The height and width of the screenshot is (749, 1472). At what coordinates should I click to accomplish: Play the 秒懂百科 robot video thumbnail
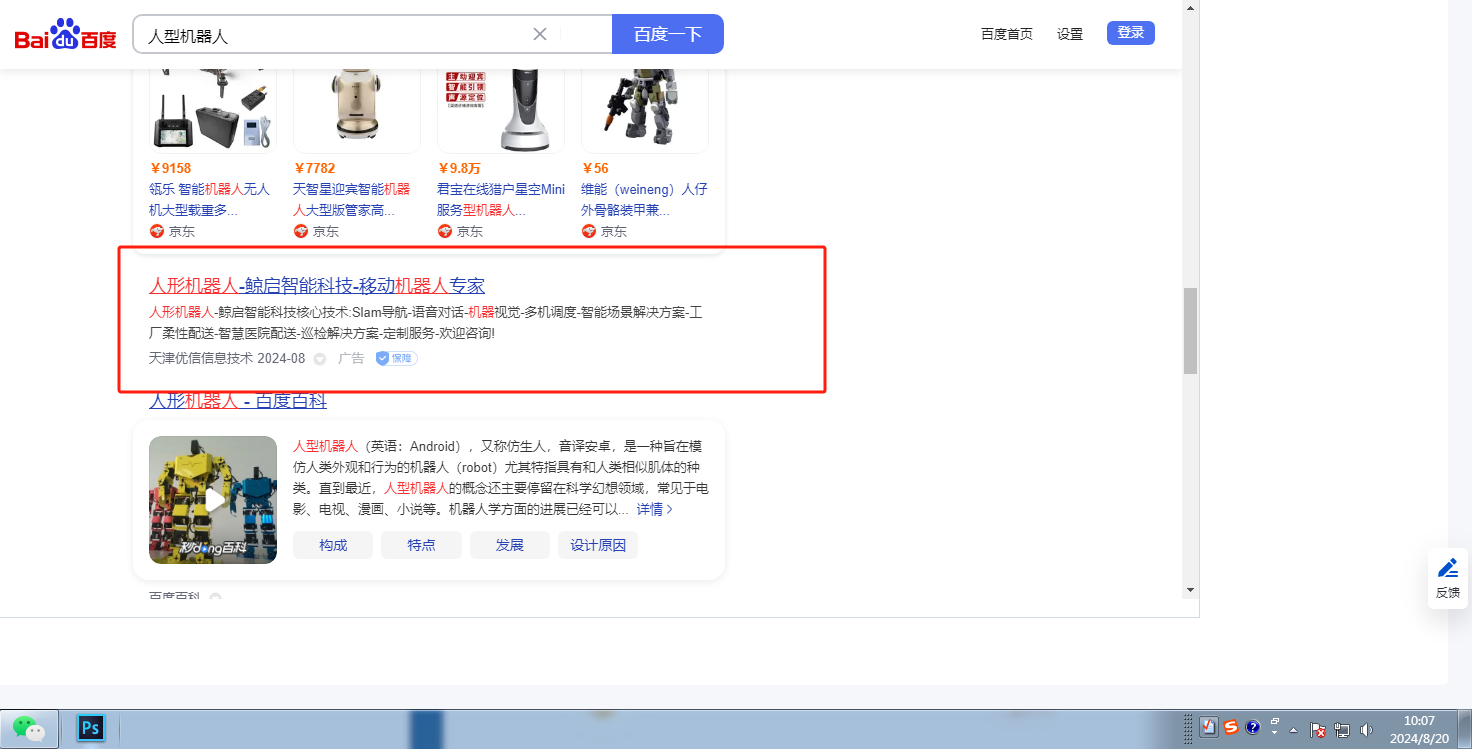point(213,500)
